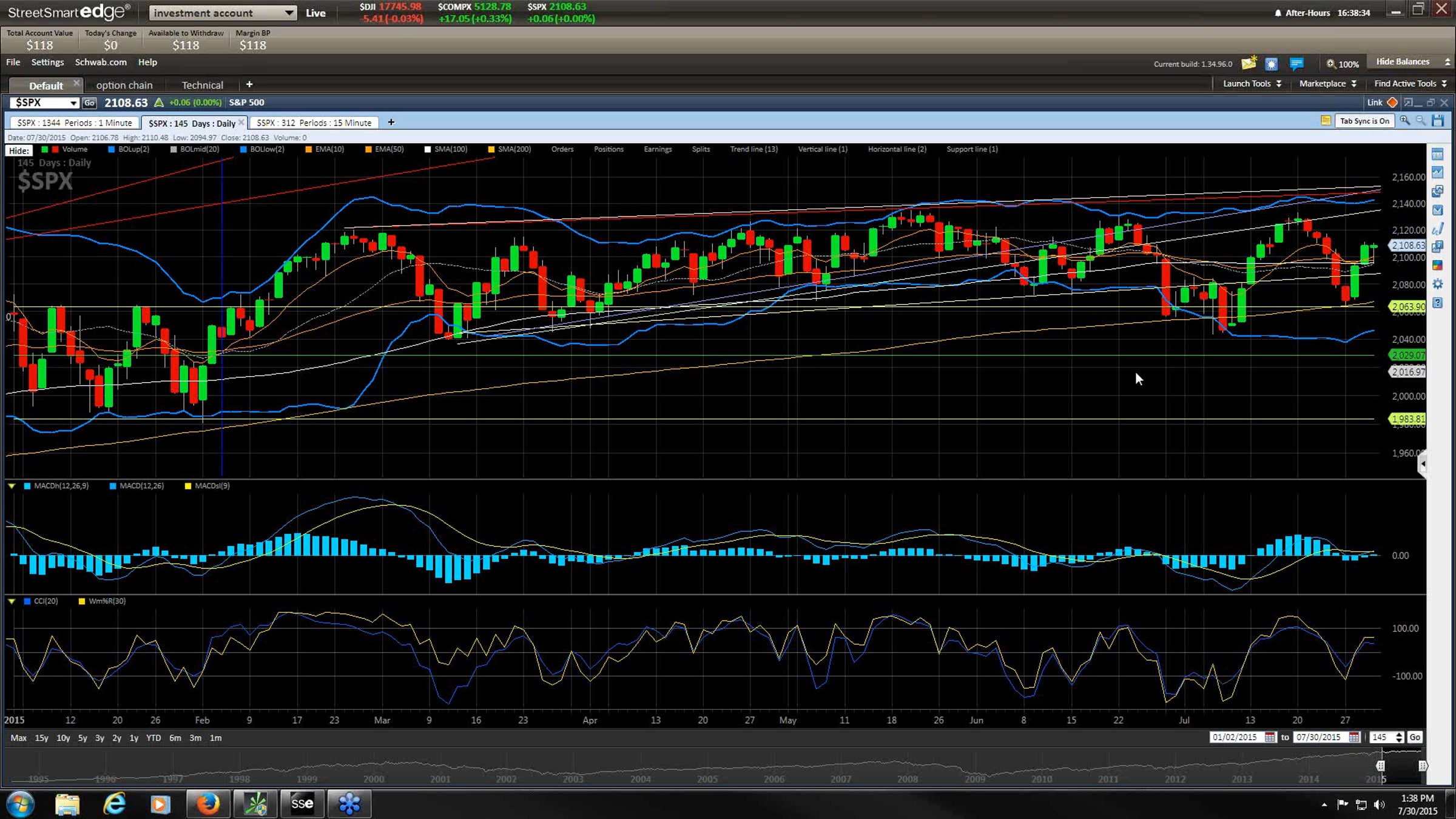Click the drawing tools pencil icon
Viewport: 1456px width, 819px height.
(x=1437, y=229)
